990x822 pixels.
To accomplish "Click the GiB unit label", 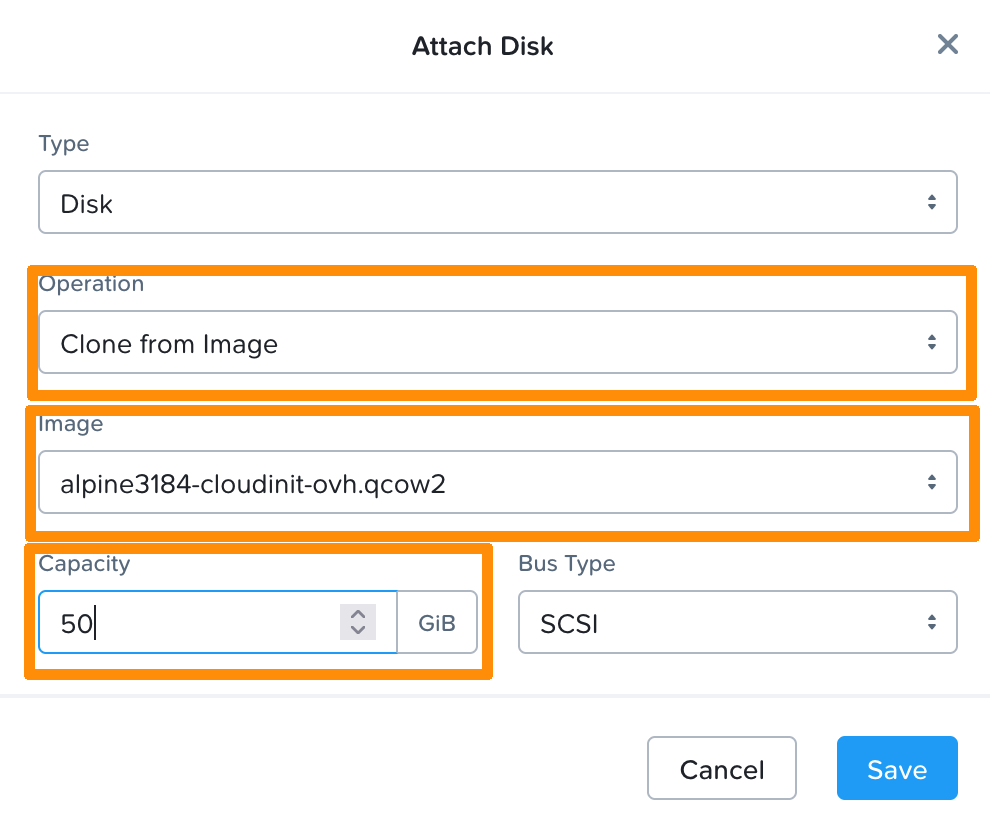I will (x=436, y=622).
